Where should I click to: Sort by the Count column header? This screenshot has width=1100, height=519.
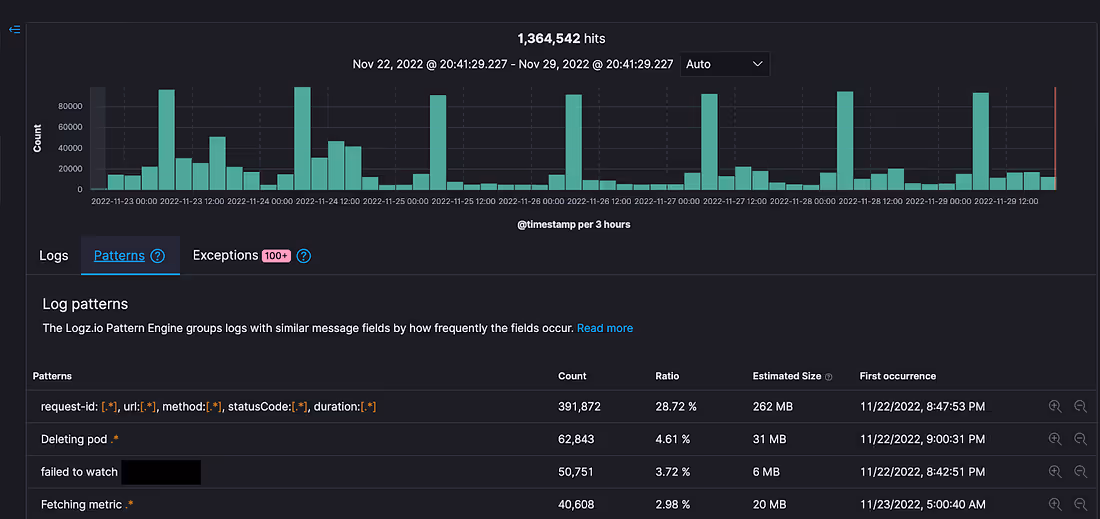pos(572,376)
